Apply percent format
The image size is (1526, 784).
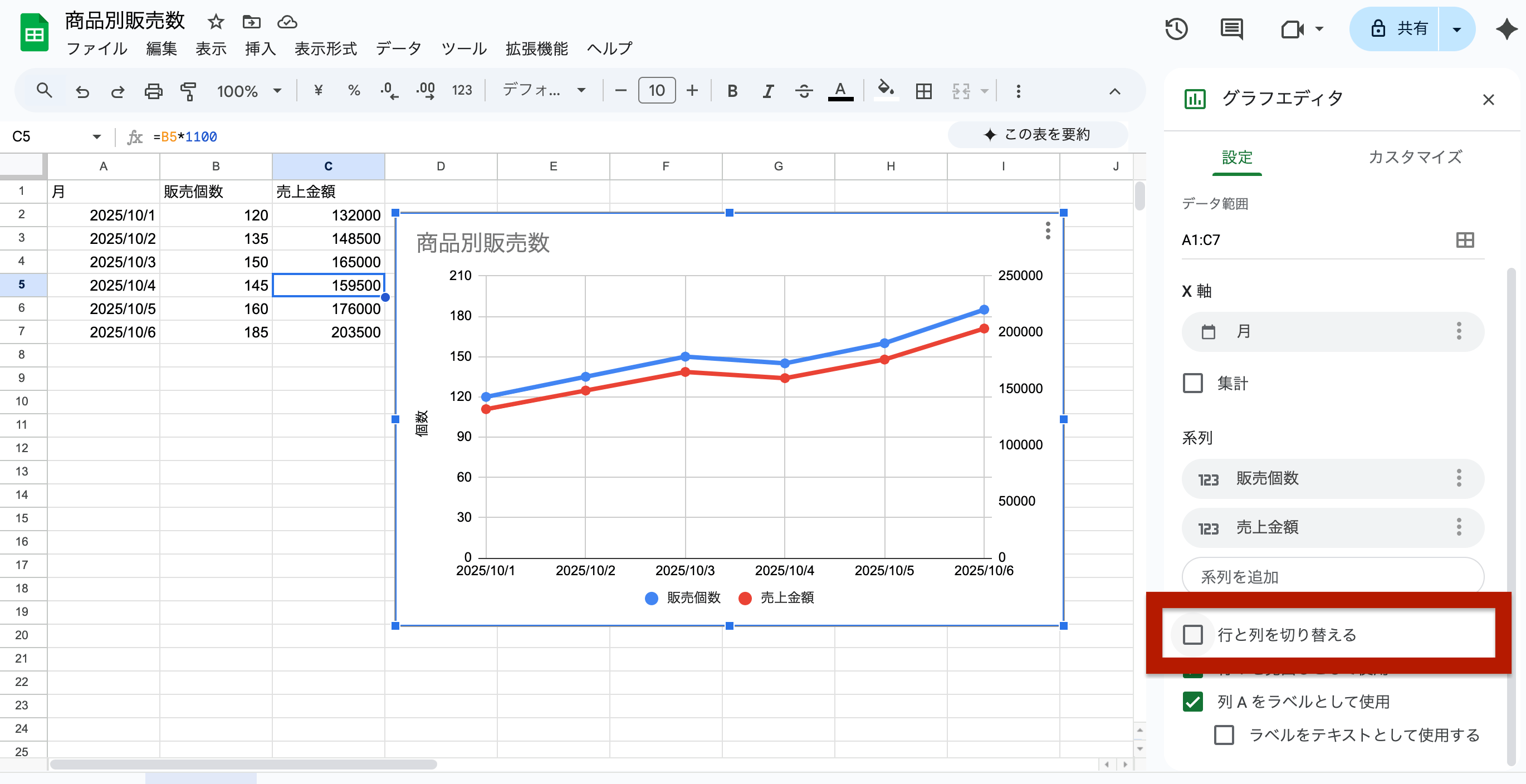click(354, 91)
